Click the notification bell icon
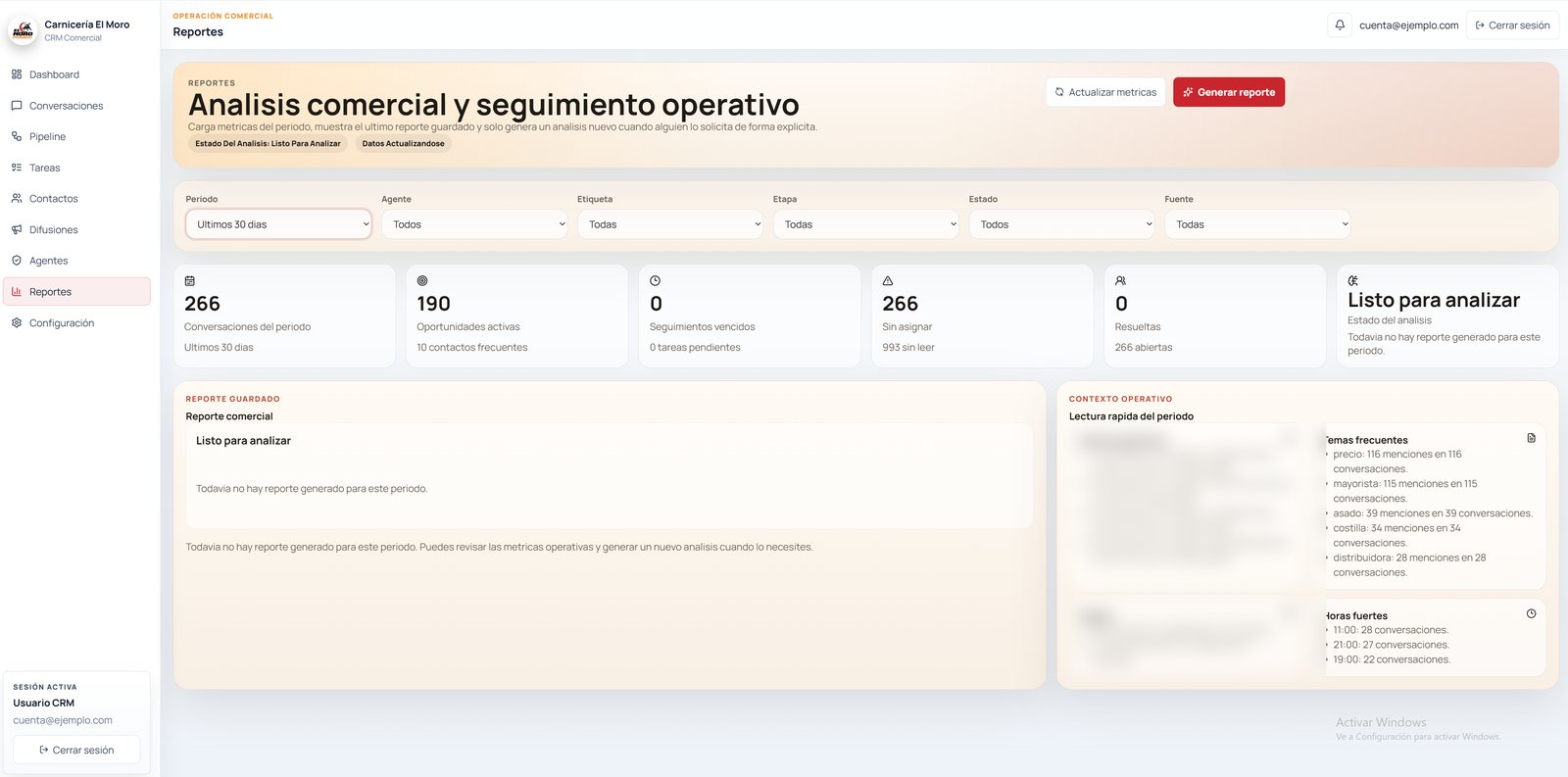 (1340, 25)
